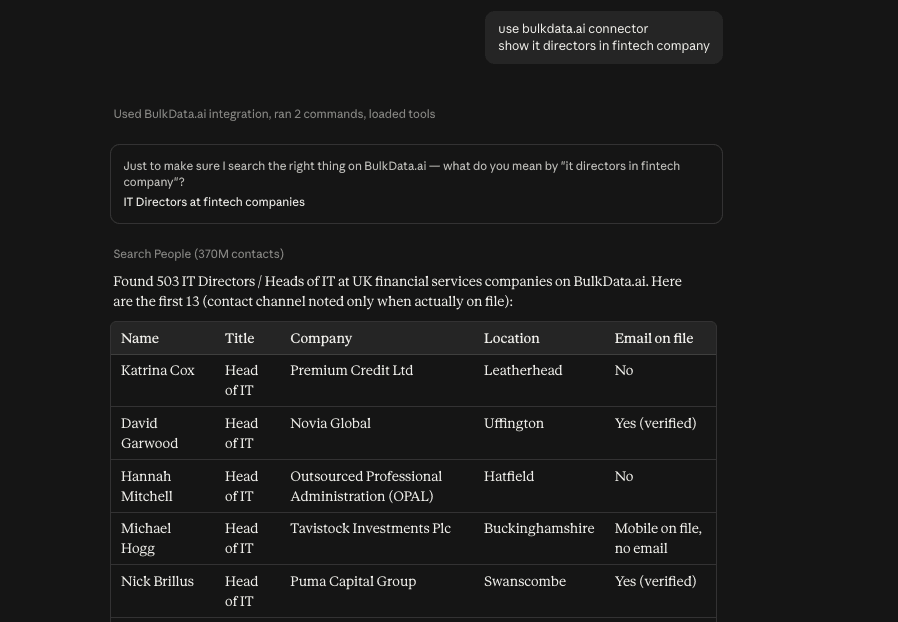
Task: Click the 'Novia Global' company cell
Action: coord(330,423)
